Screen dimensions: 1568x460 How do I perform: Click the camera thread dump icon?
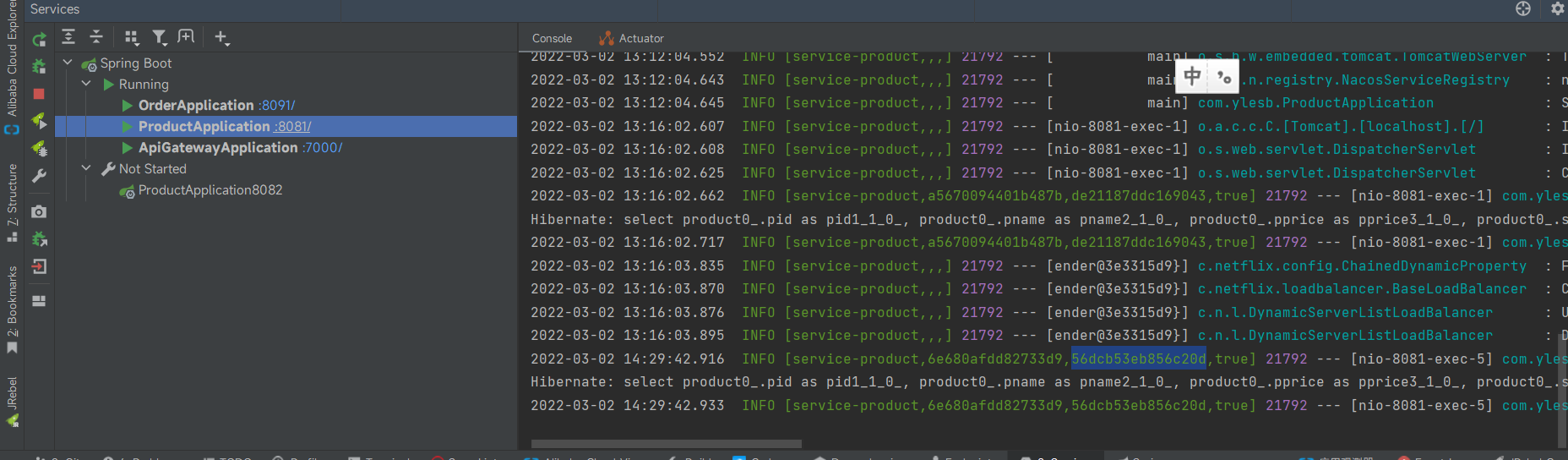click(x=39, y=211)
